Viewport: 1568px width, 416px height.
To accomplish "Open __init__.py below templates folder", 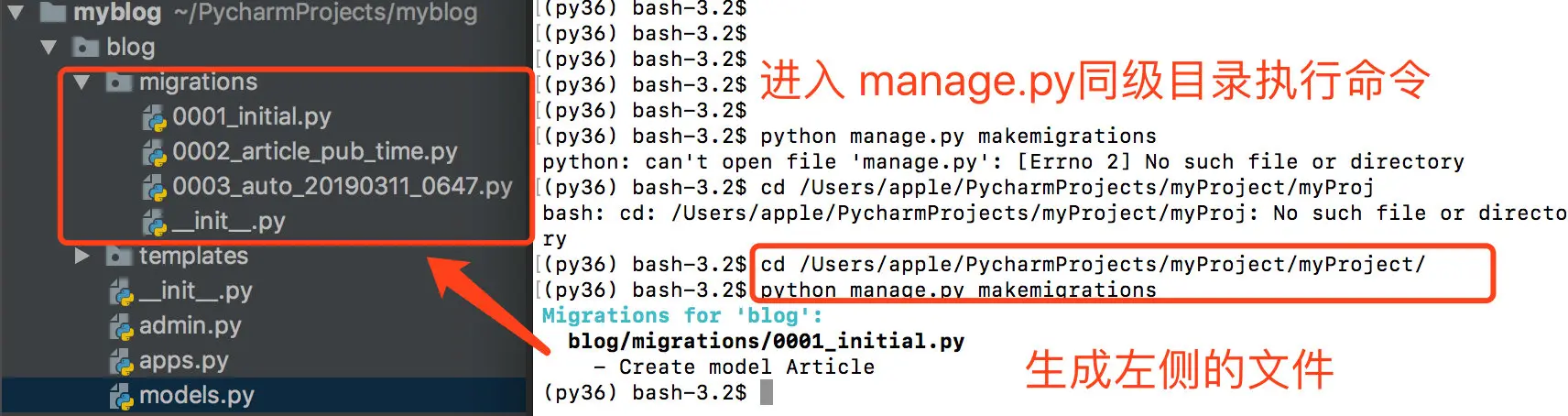I will 196,290.
